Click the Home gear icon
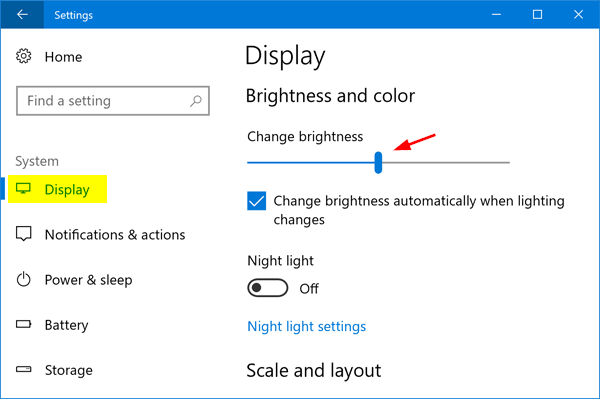600x399 pixels. coord(23,56)
